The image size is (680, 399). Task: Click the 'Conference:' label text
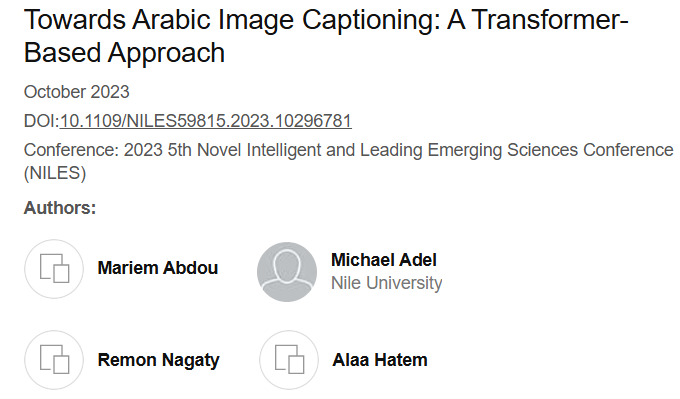pos(71,150)
